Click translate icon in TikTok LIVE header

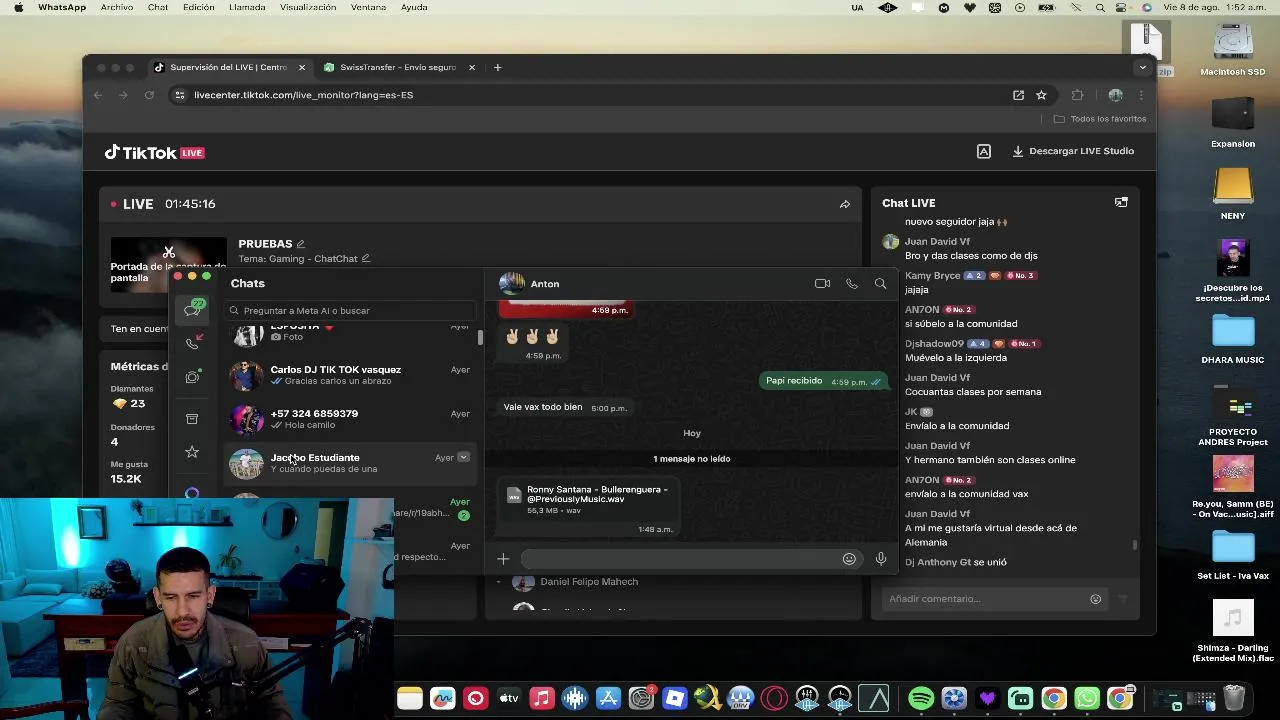click(x=984, y=151)
